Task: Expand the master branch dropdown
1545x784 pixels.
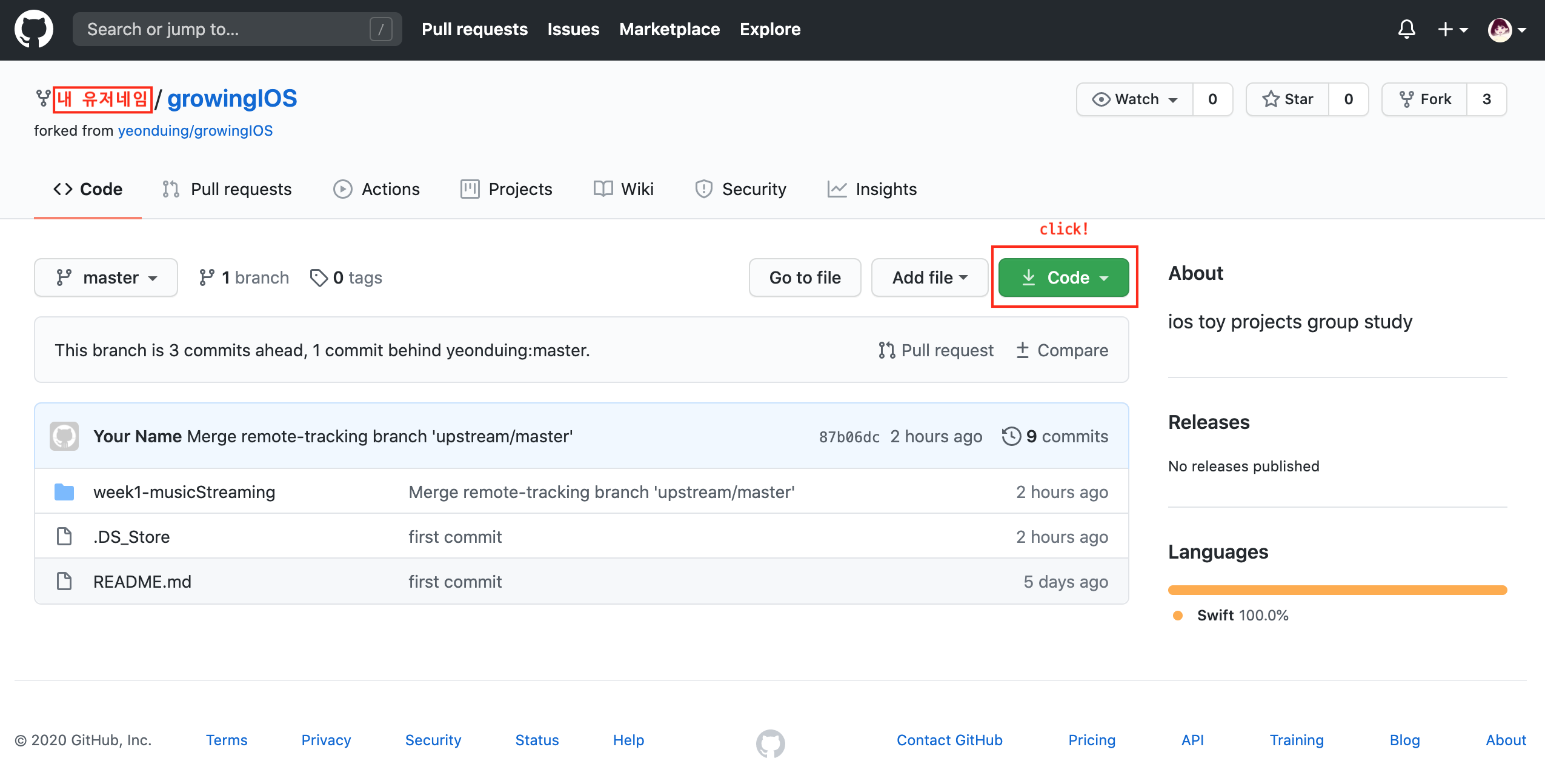Action: (106, 277)
